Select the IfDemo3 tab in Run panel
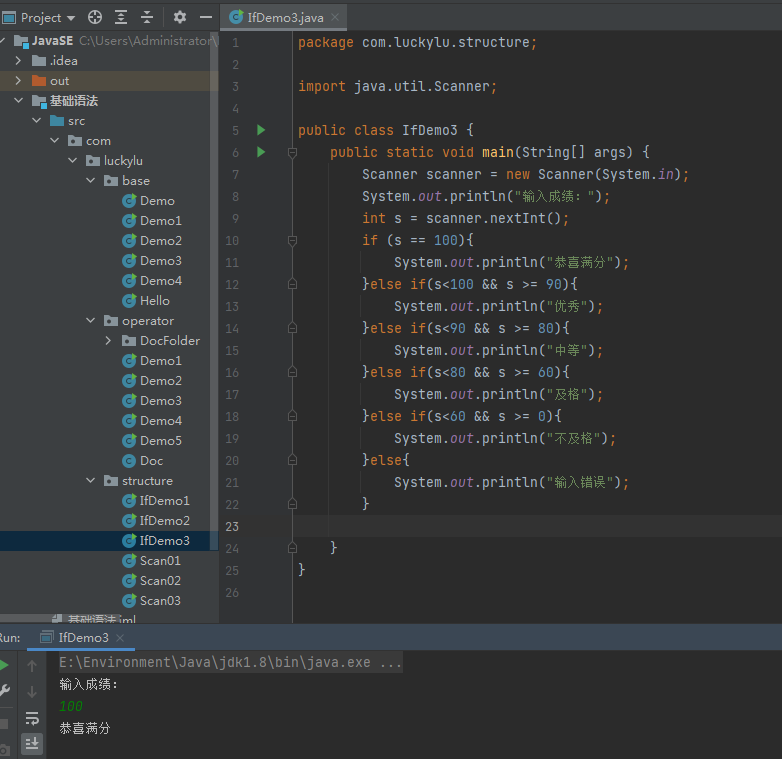The width and height of the screenshot is (782, 759). tap(83, 637)
